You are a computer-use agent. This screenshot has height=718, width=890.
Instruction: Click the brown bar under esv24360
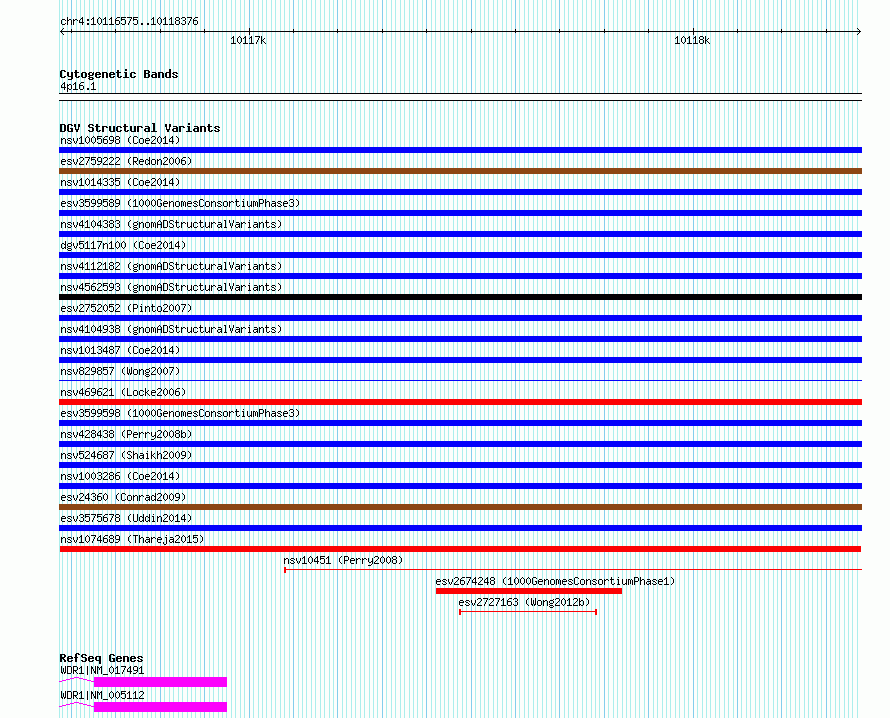[x=460, y=507]
